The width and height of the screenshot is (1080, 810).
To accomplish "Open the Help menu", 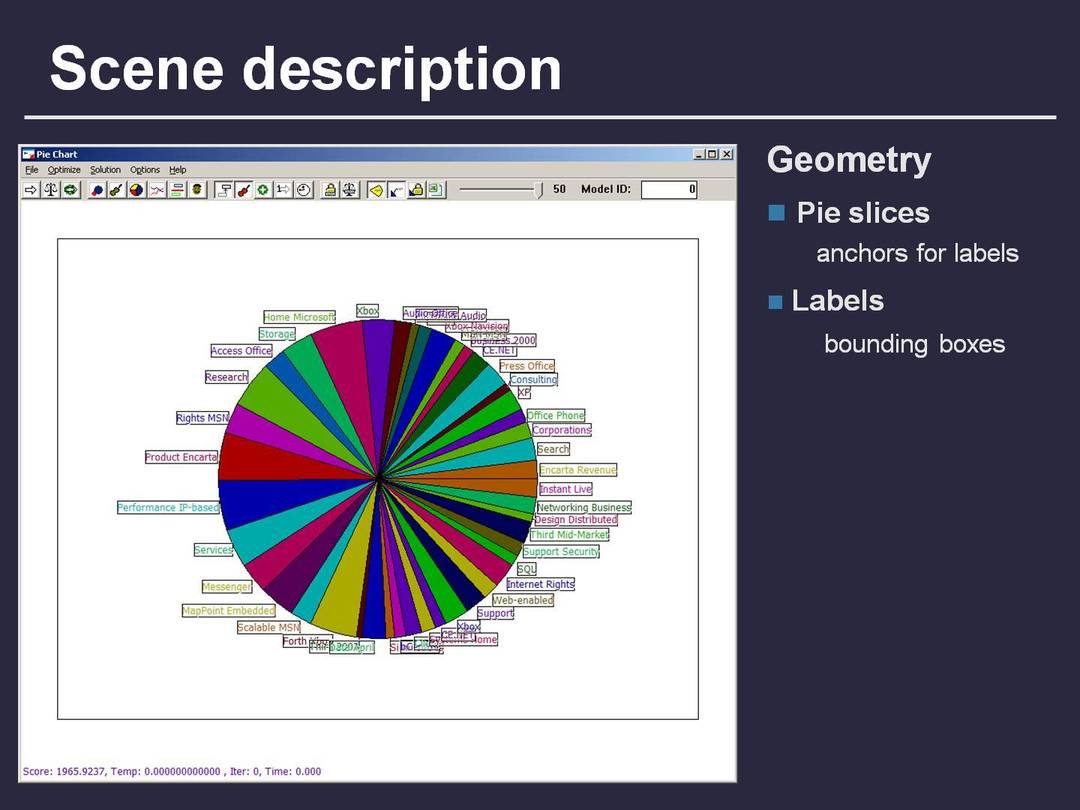I will (x=178, y=169).
